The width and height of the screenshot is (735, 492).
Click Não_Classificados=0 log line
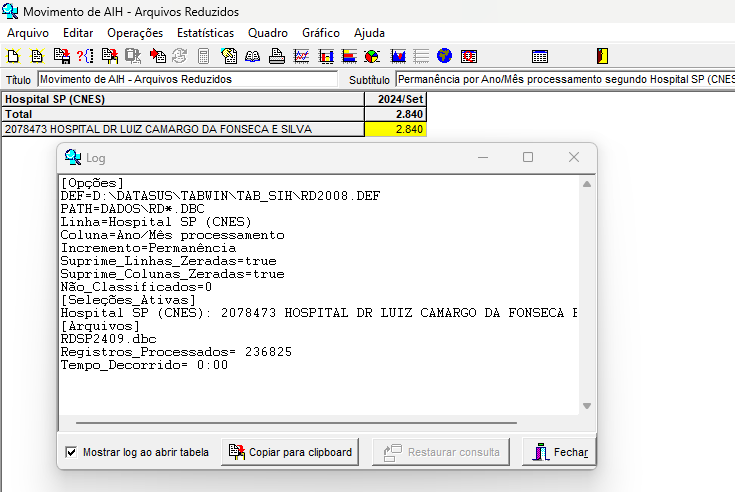pos(136,287)
